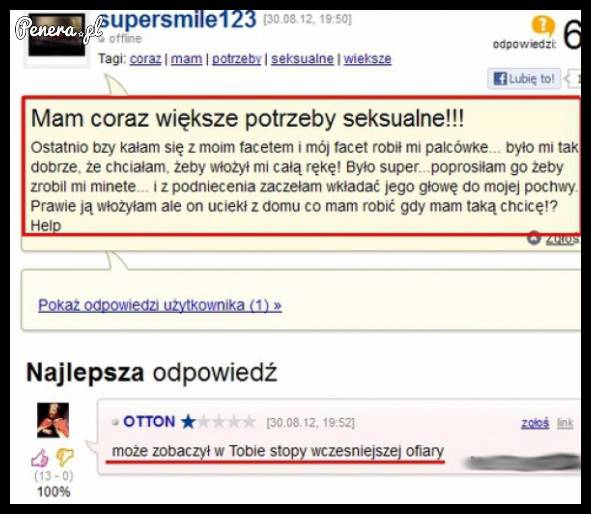Click the orange question mark icon
This screenshot has width=591, height=514.
[542, 26]
